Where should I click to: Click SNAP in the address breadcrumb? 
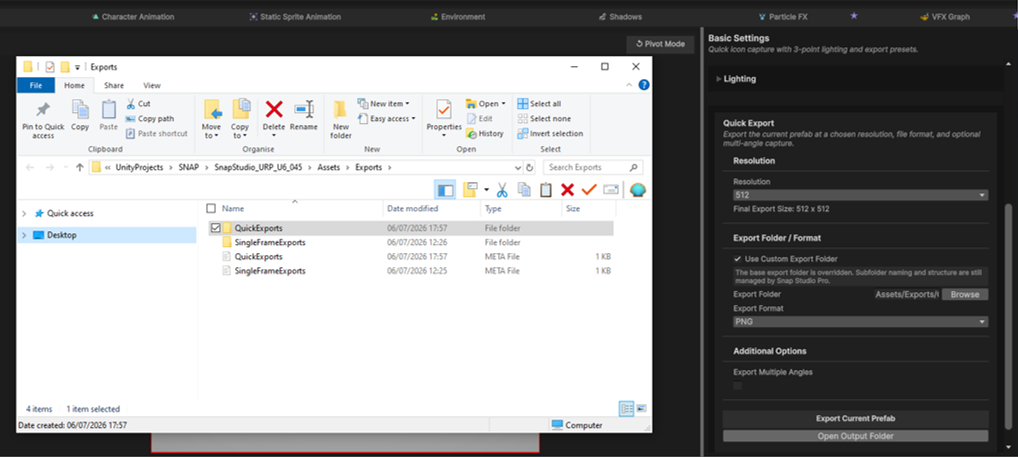click(189, 167)
